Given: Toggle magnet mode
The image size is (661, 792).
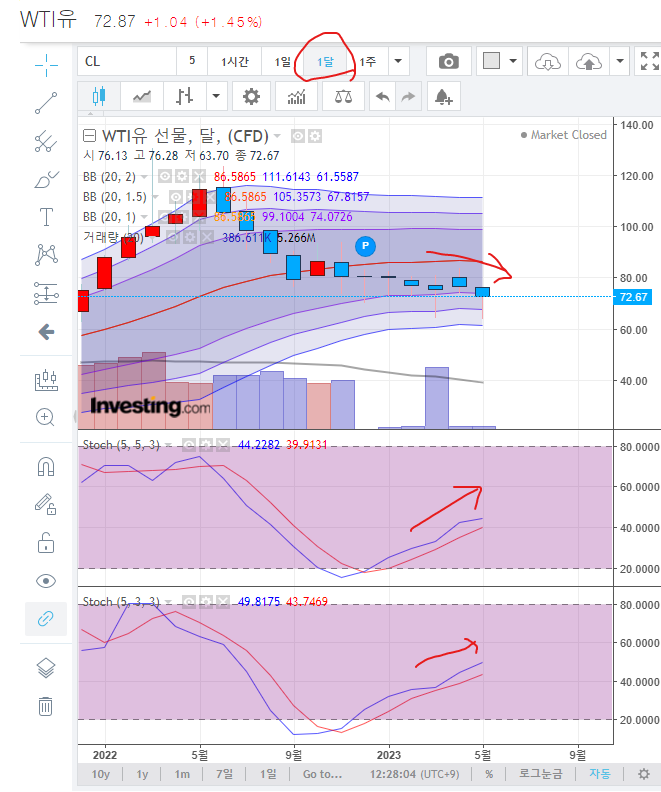Looking at the screenshot, I should pyautogui.click(x=46, y=467).
